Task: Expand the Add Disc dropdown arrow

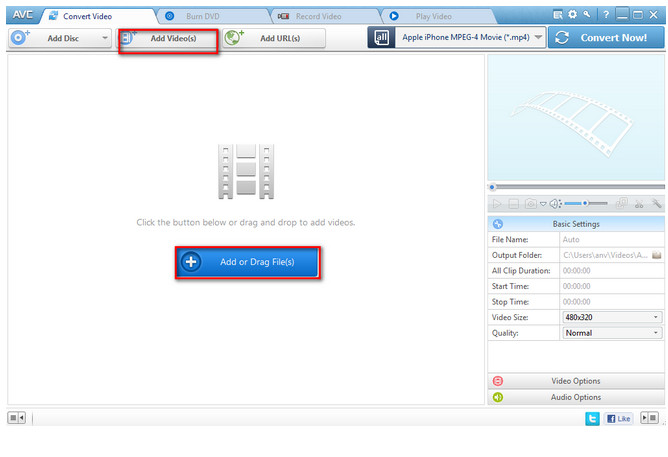Action: click(105, 38)
